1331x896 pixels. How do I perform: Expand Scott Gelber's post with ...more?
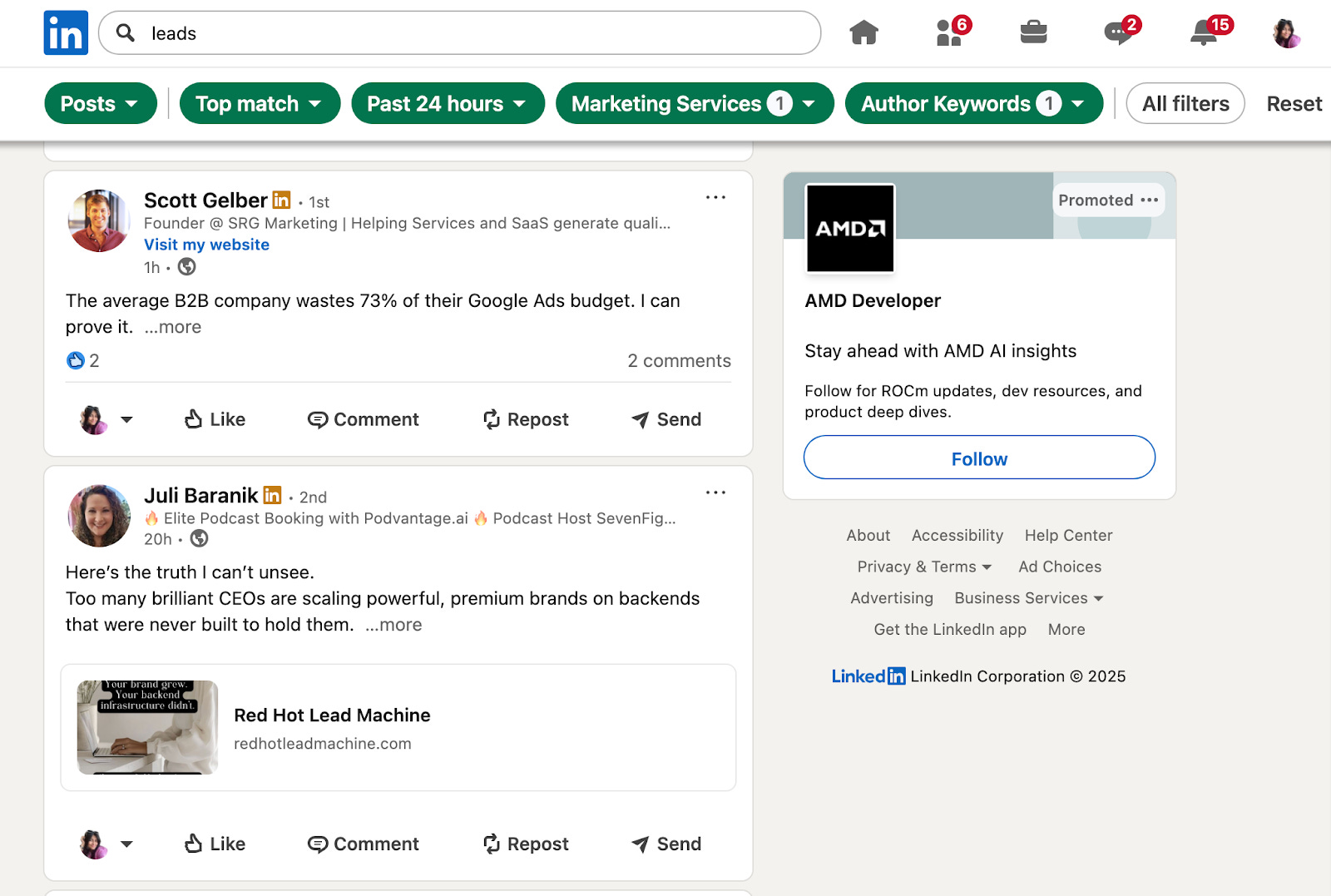[173, 327]
